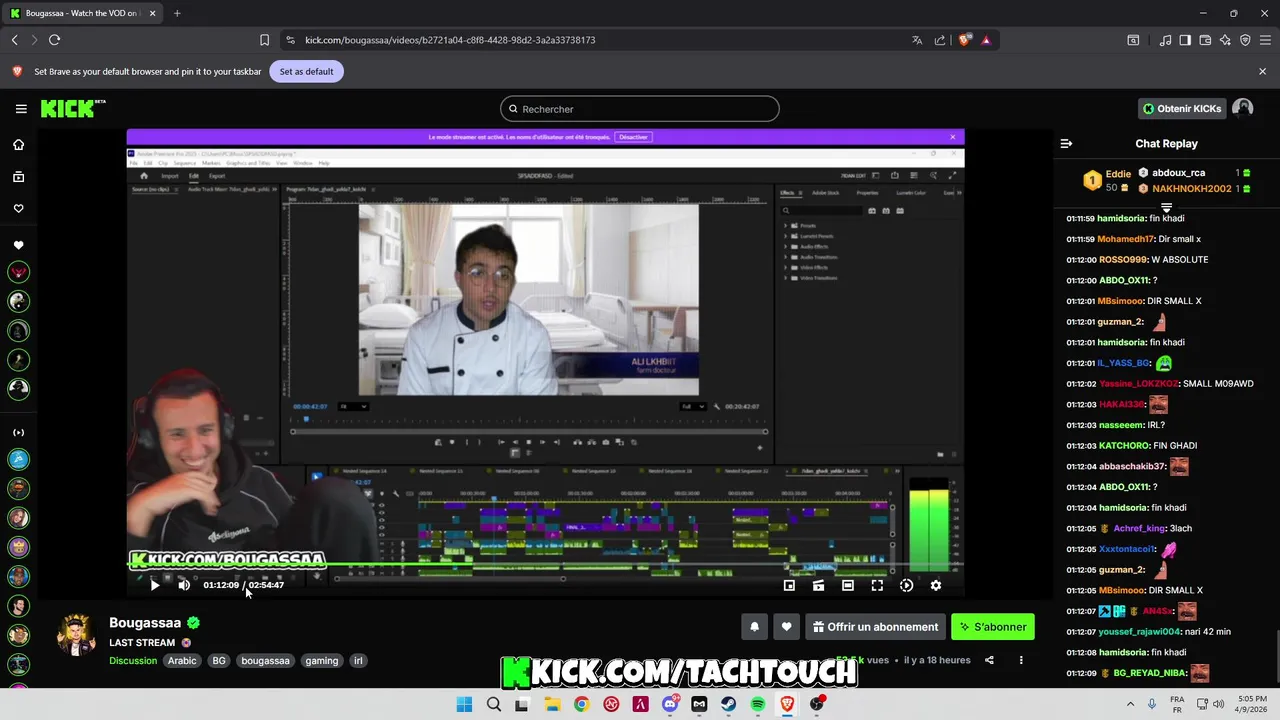1280x720 pixels.
Task: Select the Arabic tag
Action: point(182,661)
